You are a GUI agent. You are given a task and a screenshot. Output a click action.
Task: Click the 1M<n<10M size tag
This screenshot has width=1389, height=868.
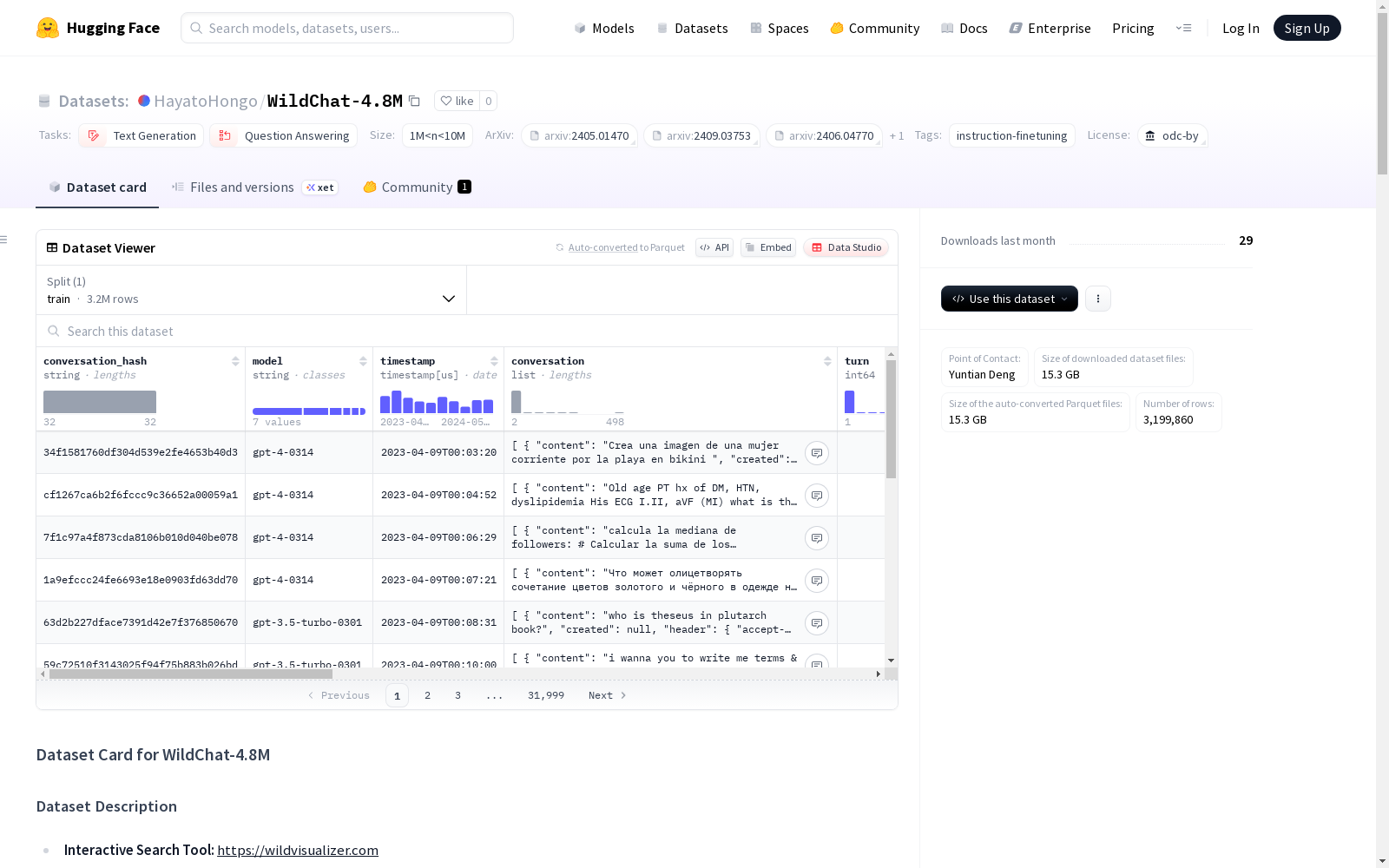point(438,135)
